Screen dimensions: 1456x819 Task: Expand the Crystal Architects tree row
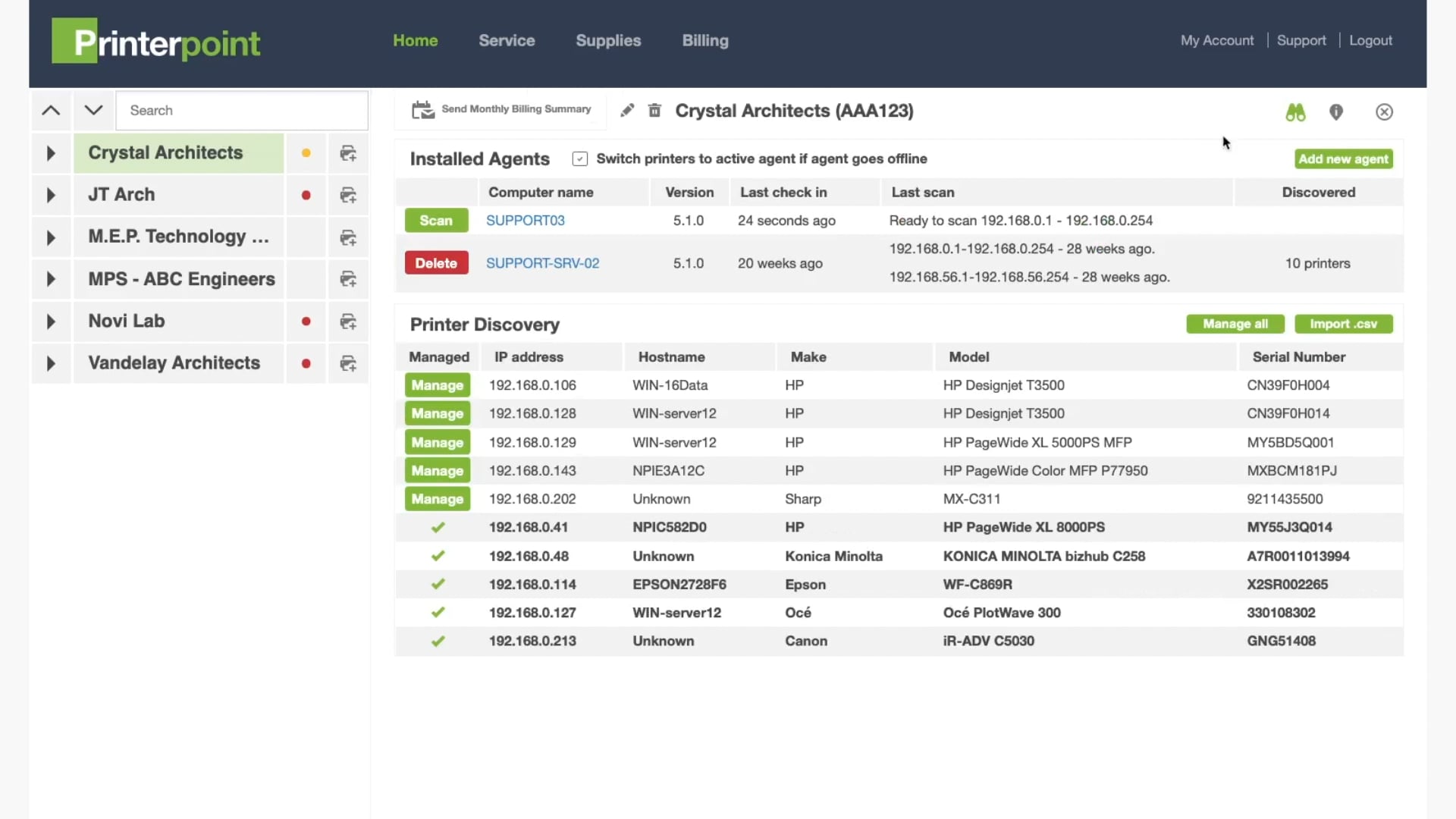[51, 153]
